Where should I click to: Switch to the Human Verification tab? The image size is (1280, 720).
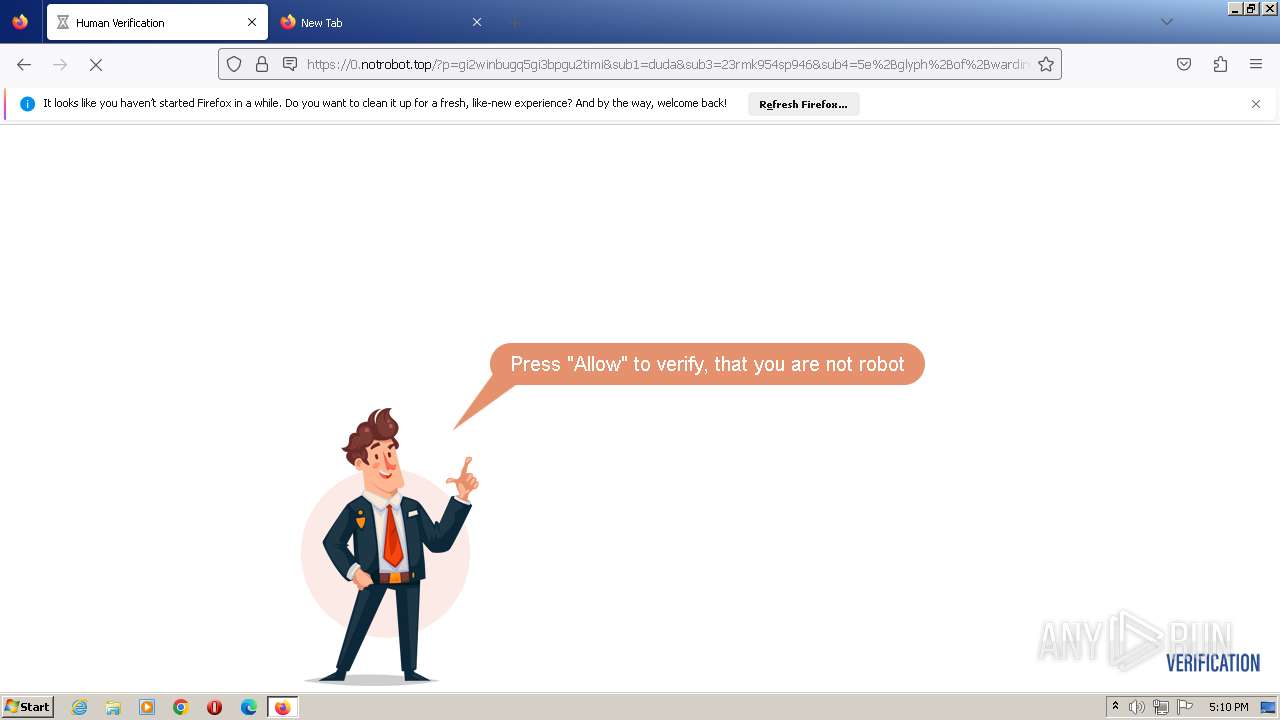click(157, 22)
